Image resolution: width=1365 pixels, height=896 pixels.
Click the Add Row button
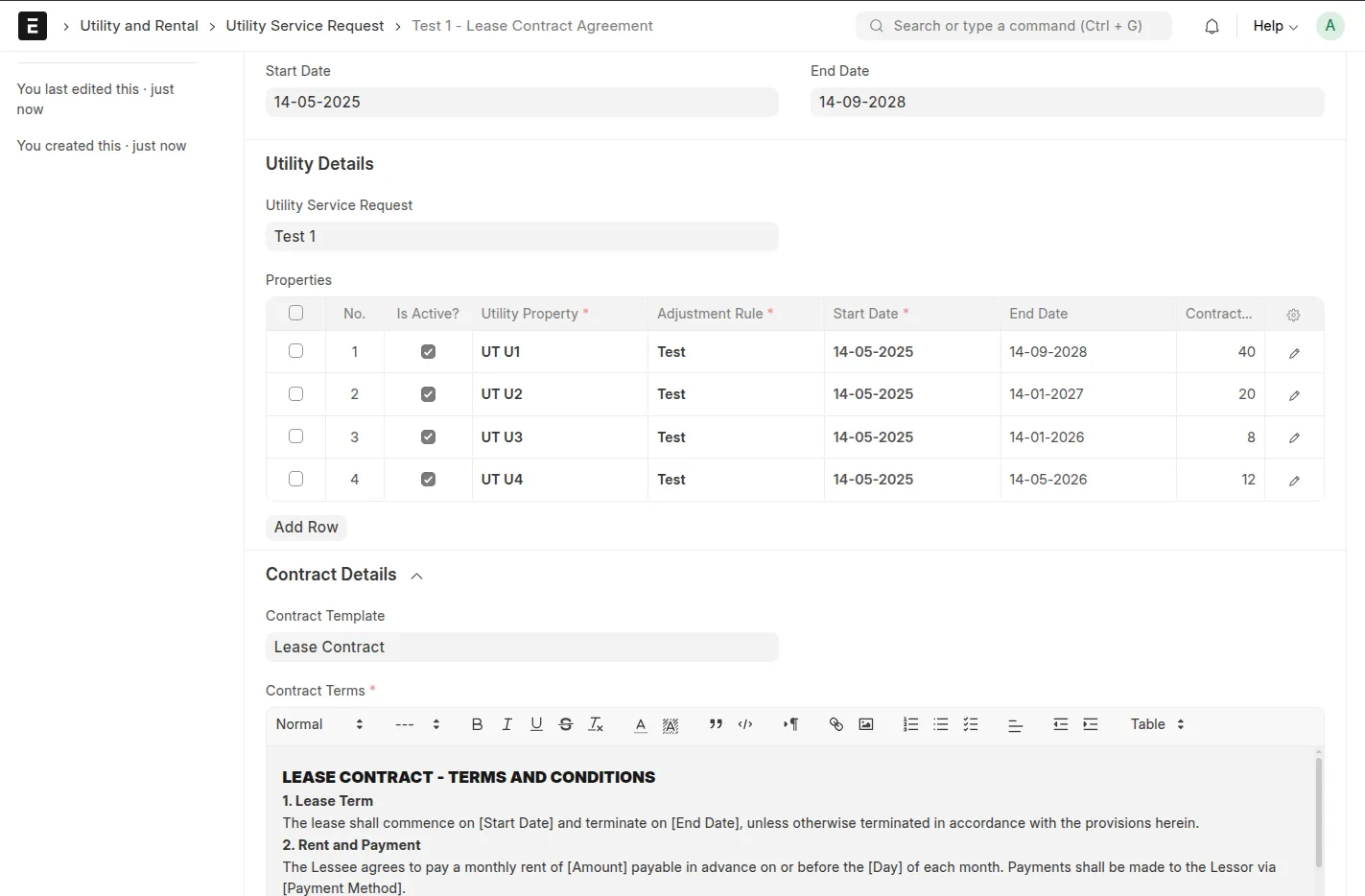coord(306,528)
